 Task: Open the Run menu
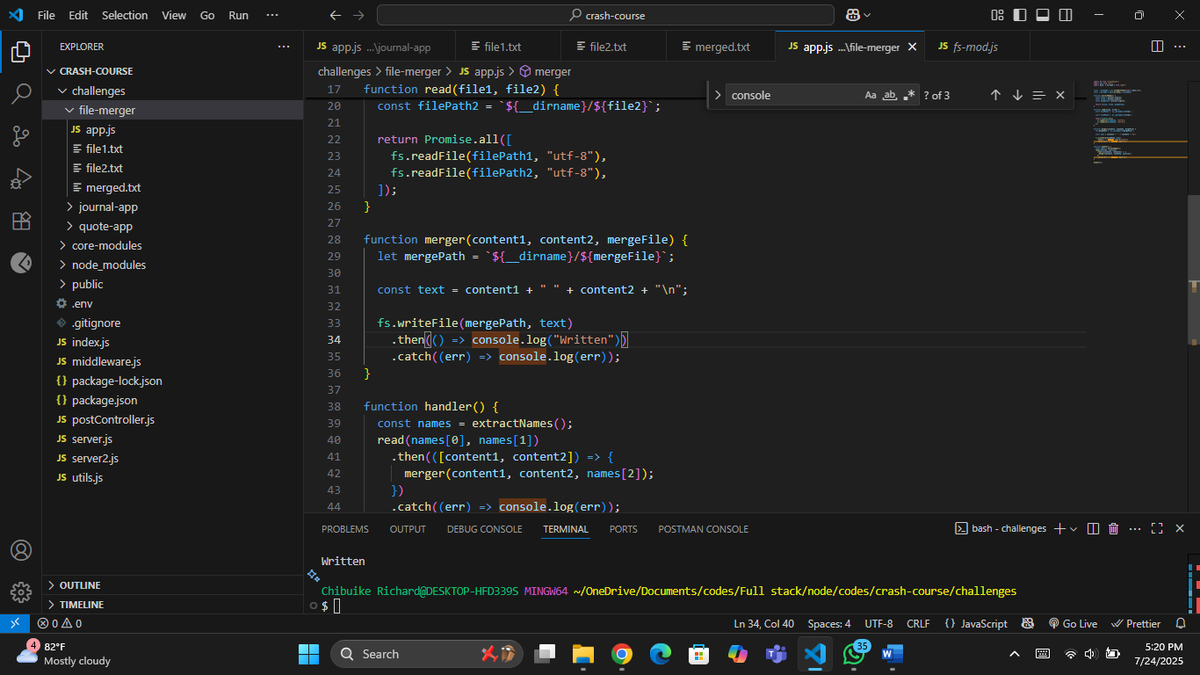pyautogui.click(x=238, y=15)
